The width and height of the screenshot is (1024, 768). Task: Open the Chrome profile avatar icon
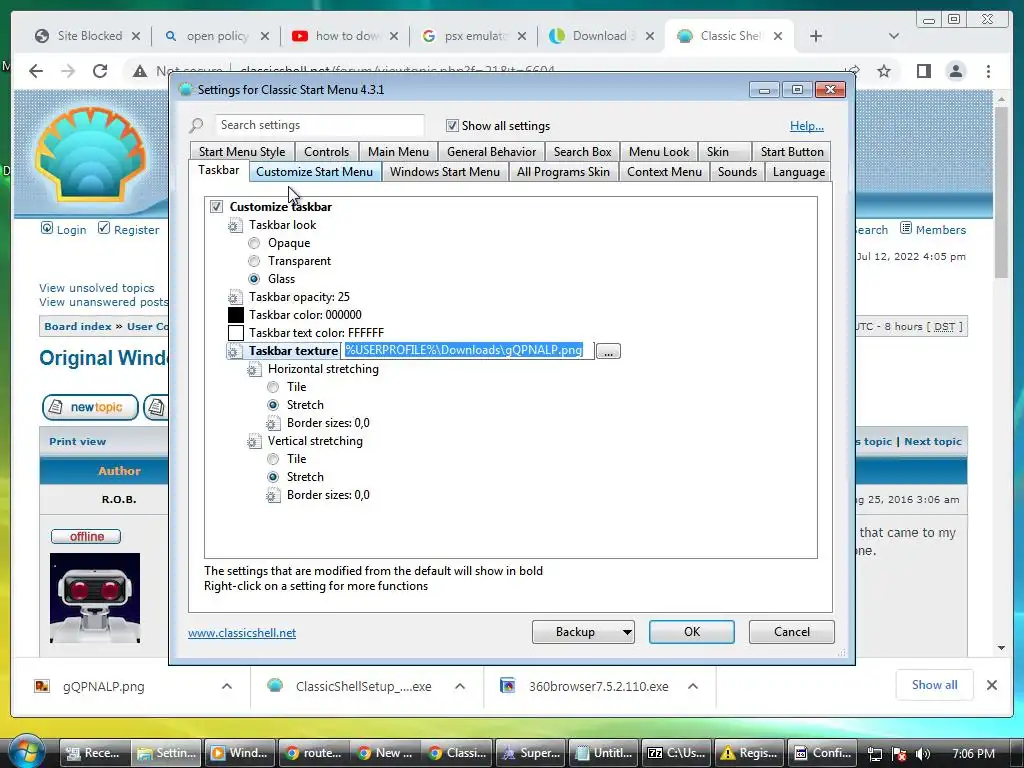pos(955,71)
